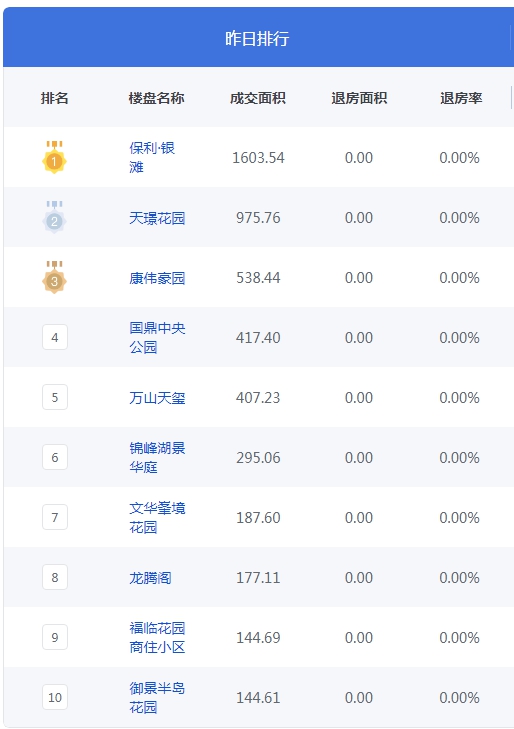Open the 万山天玺 property link
514x729 pixels.
tap(157, 398)
